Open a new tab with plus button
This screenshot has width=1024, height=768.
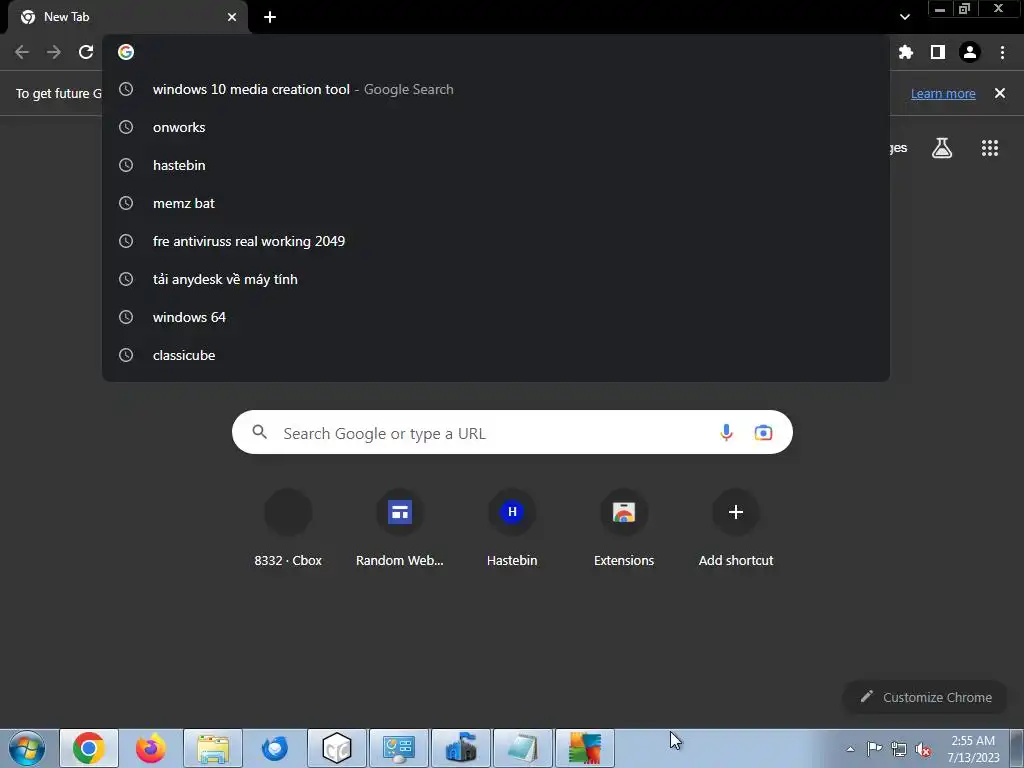(270, 17)
